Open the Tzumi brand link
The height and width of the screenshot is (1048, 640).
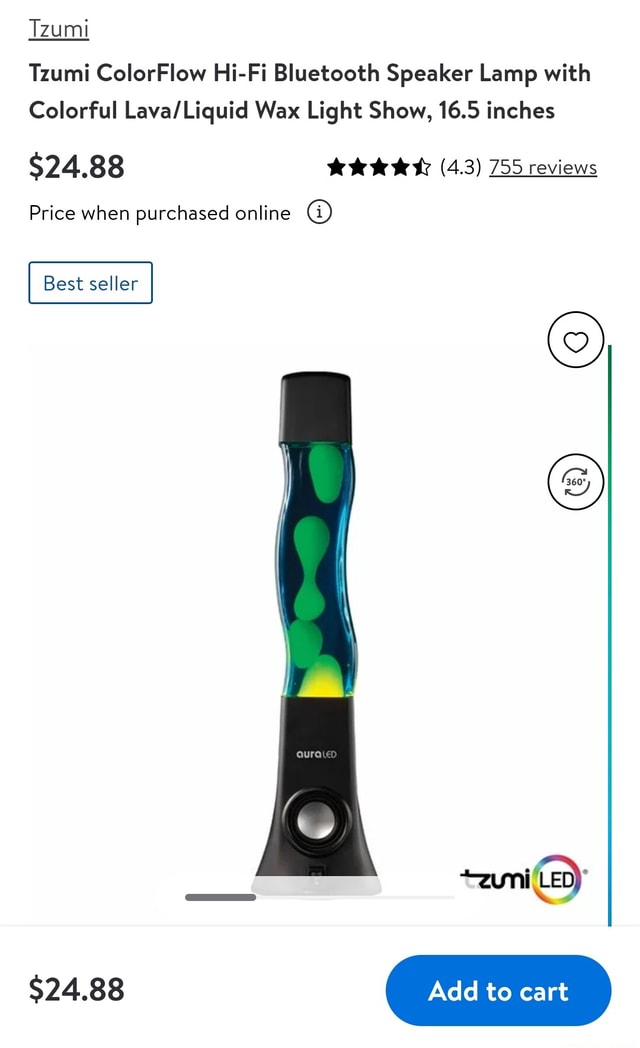tap(59, 29)
